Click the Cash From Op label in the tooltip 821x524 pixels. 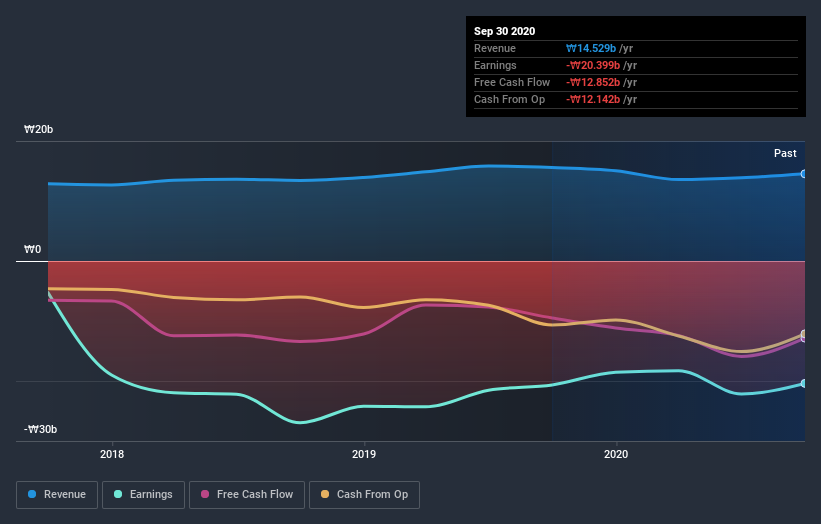tap(509, 99)
